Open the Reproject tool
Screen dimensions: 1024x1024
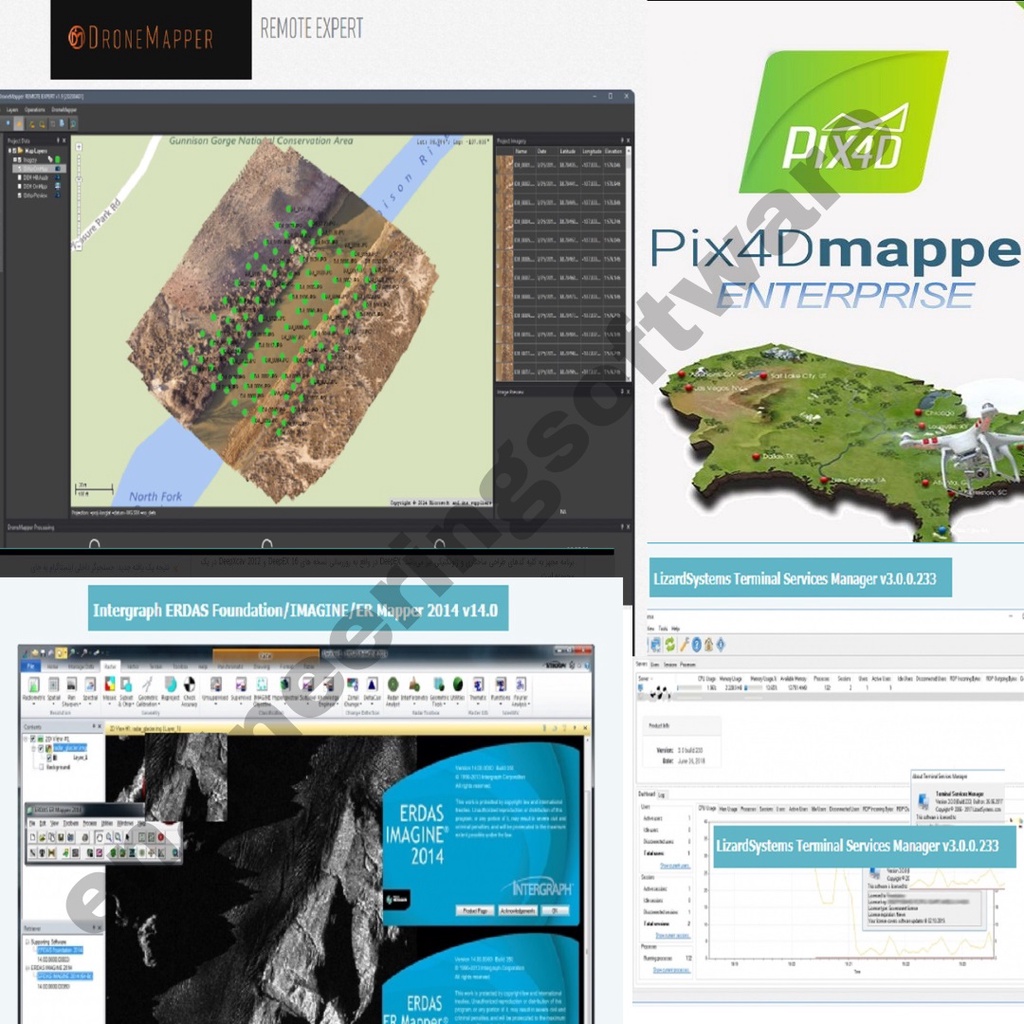click(x=170, y=689)
